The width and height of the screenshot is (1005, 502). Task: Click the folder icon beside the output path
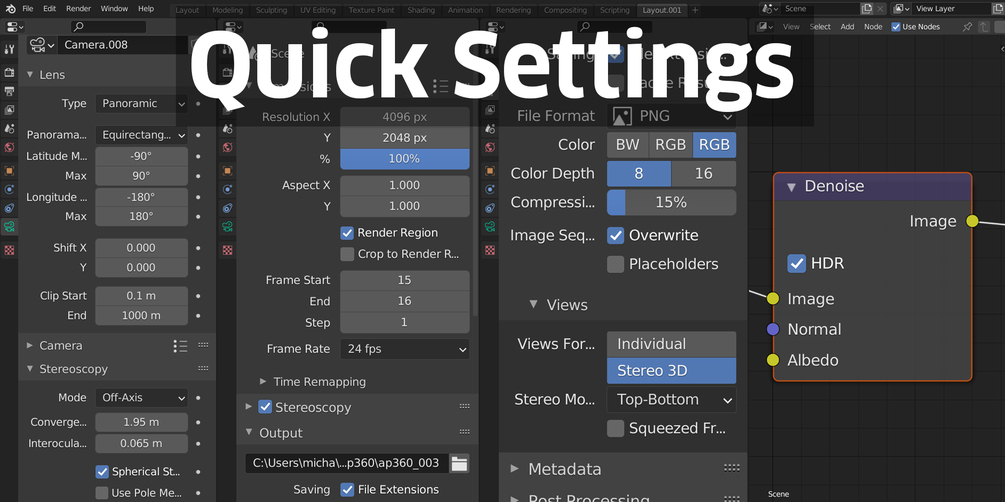459,463
